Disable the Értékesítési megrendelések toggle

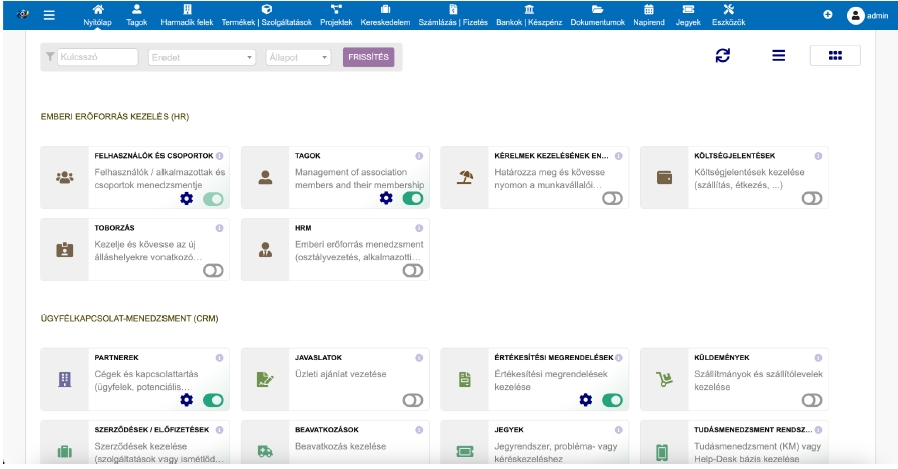tap(612, 400)
